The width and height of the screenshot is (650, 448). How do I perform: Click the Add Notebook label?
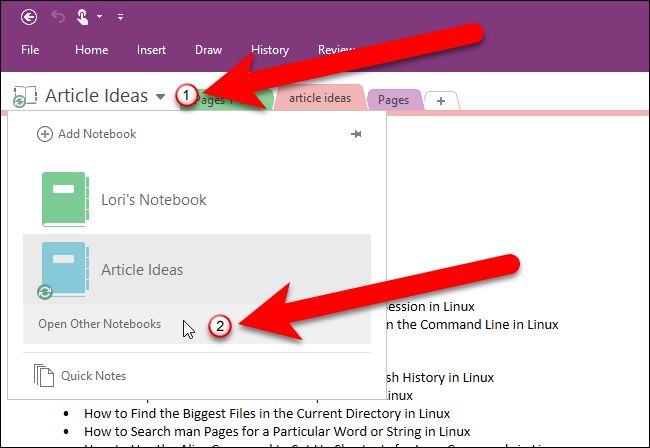97,134
